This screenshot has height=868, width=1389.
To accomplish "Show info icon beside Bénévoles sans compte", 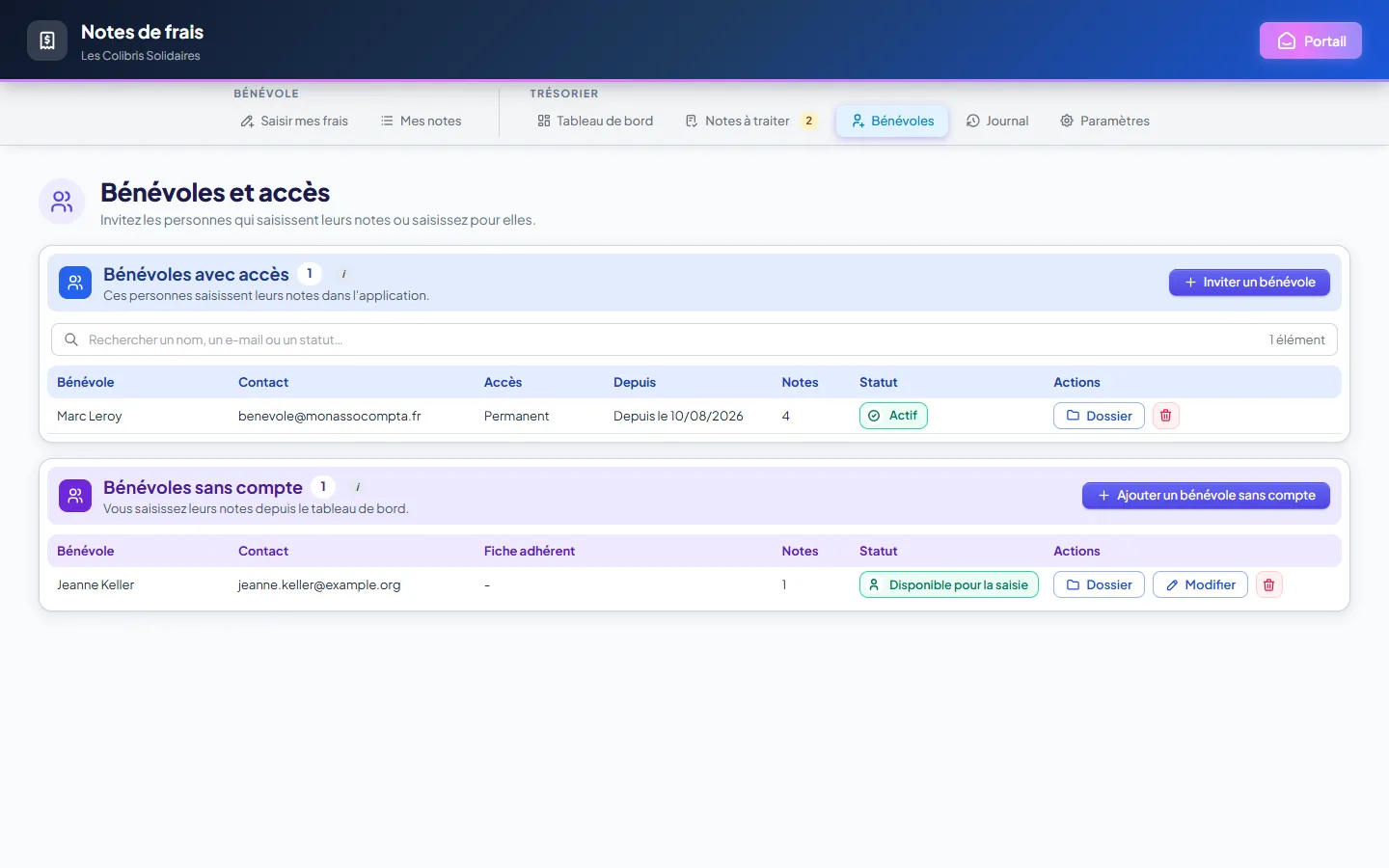I will pyautogui.click(x=358, y=487).
